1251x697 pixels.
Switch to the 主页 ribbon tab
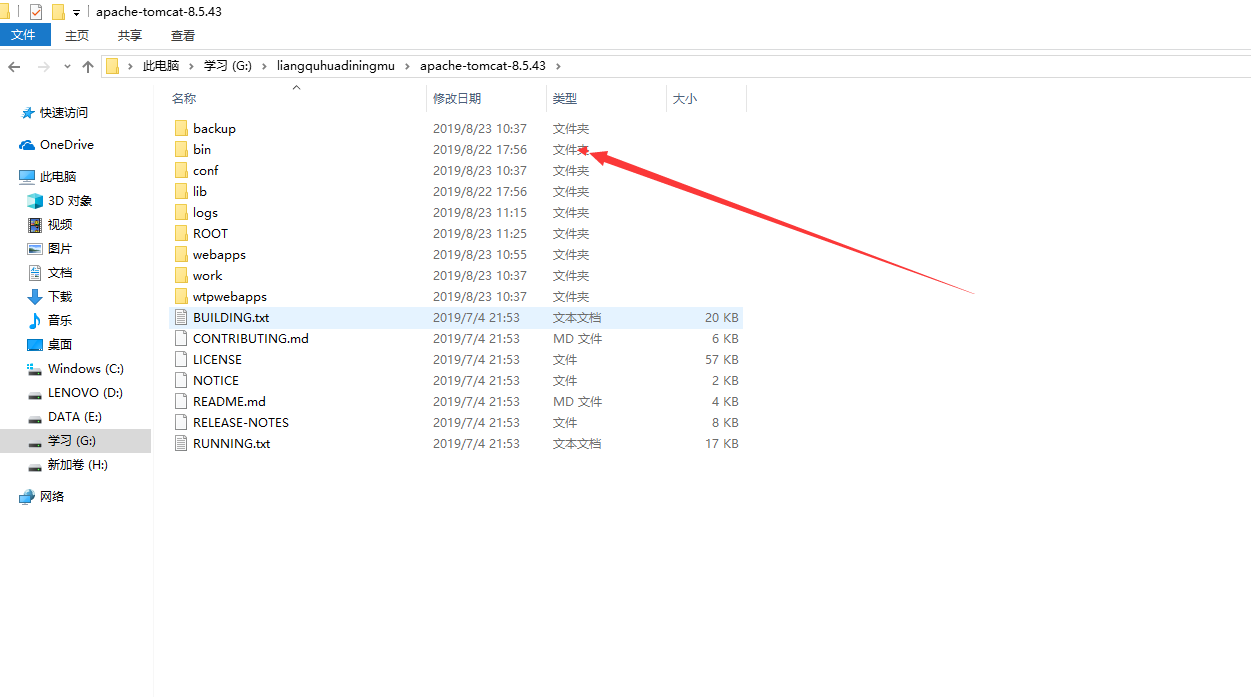tap(77, 35)
